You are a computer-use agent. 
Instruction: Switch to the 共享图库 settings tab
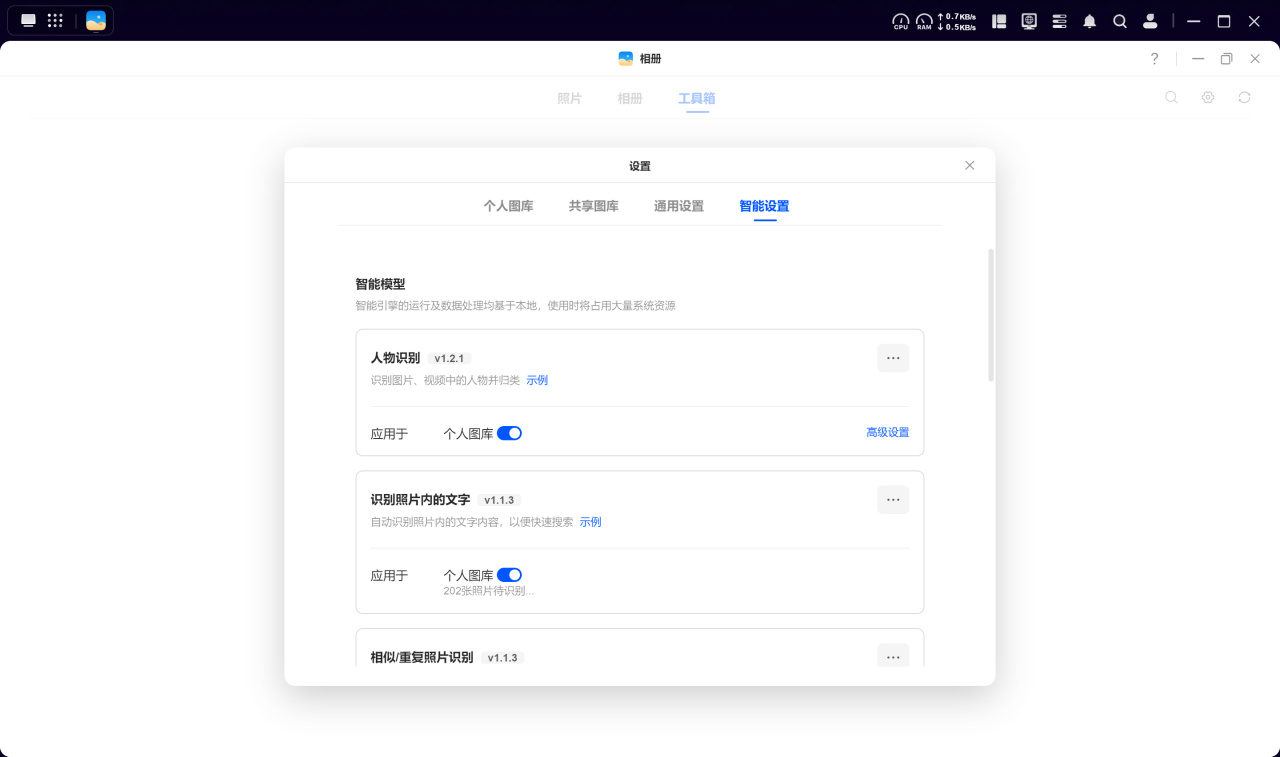click(594, 206)
